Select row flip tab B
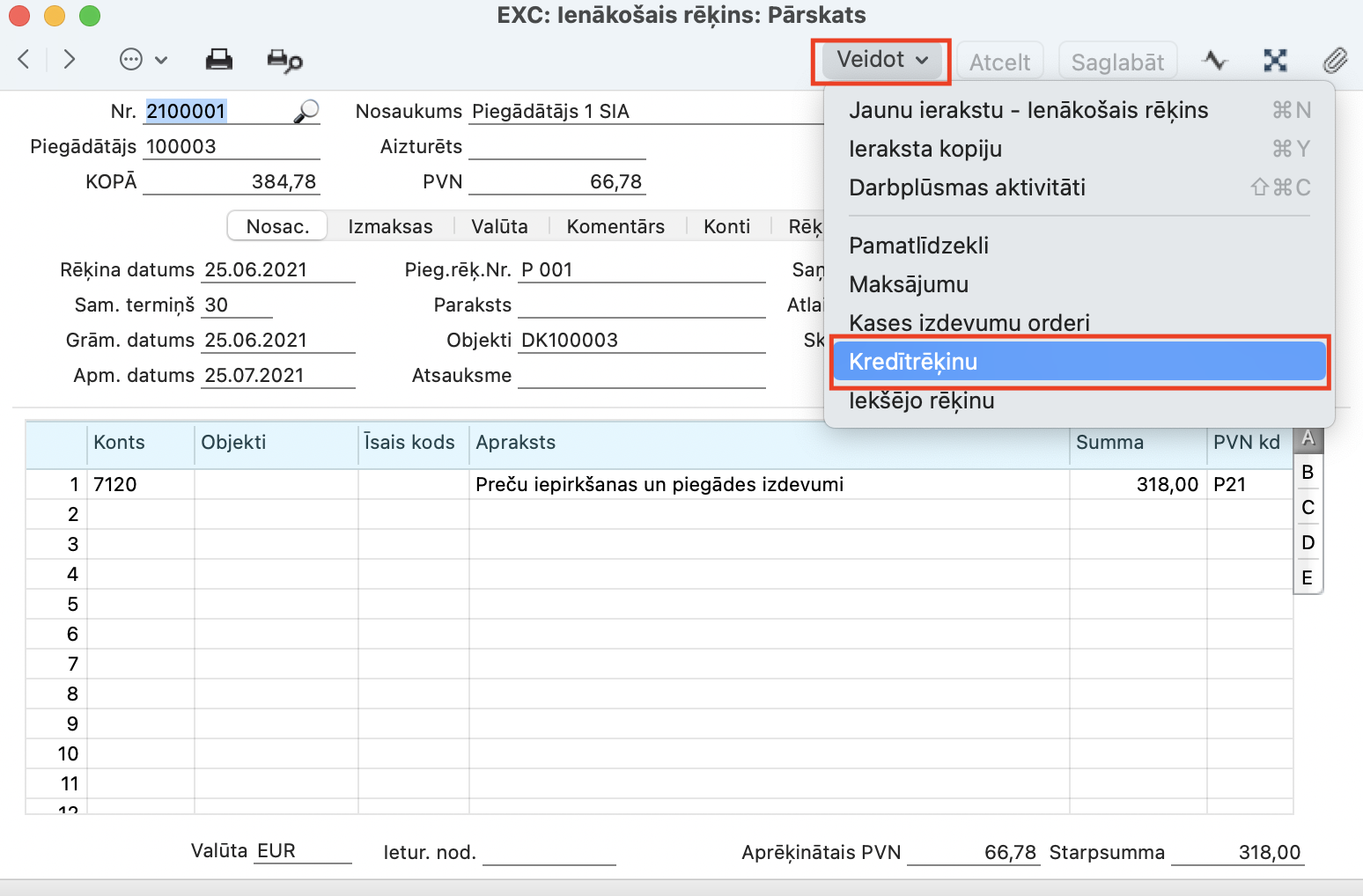This screenshot has width=1363, height=896. [1308, 473]
